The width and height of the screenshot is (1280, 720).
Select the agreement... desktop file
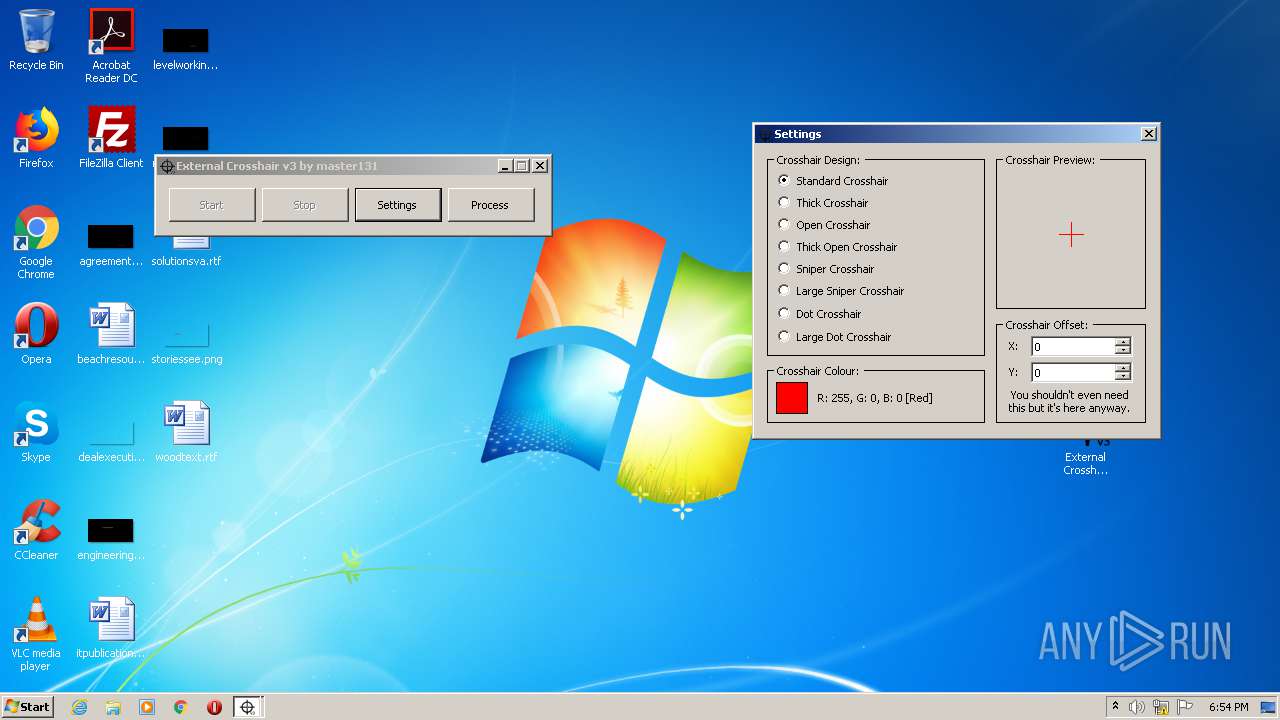(x=111, y=245)
